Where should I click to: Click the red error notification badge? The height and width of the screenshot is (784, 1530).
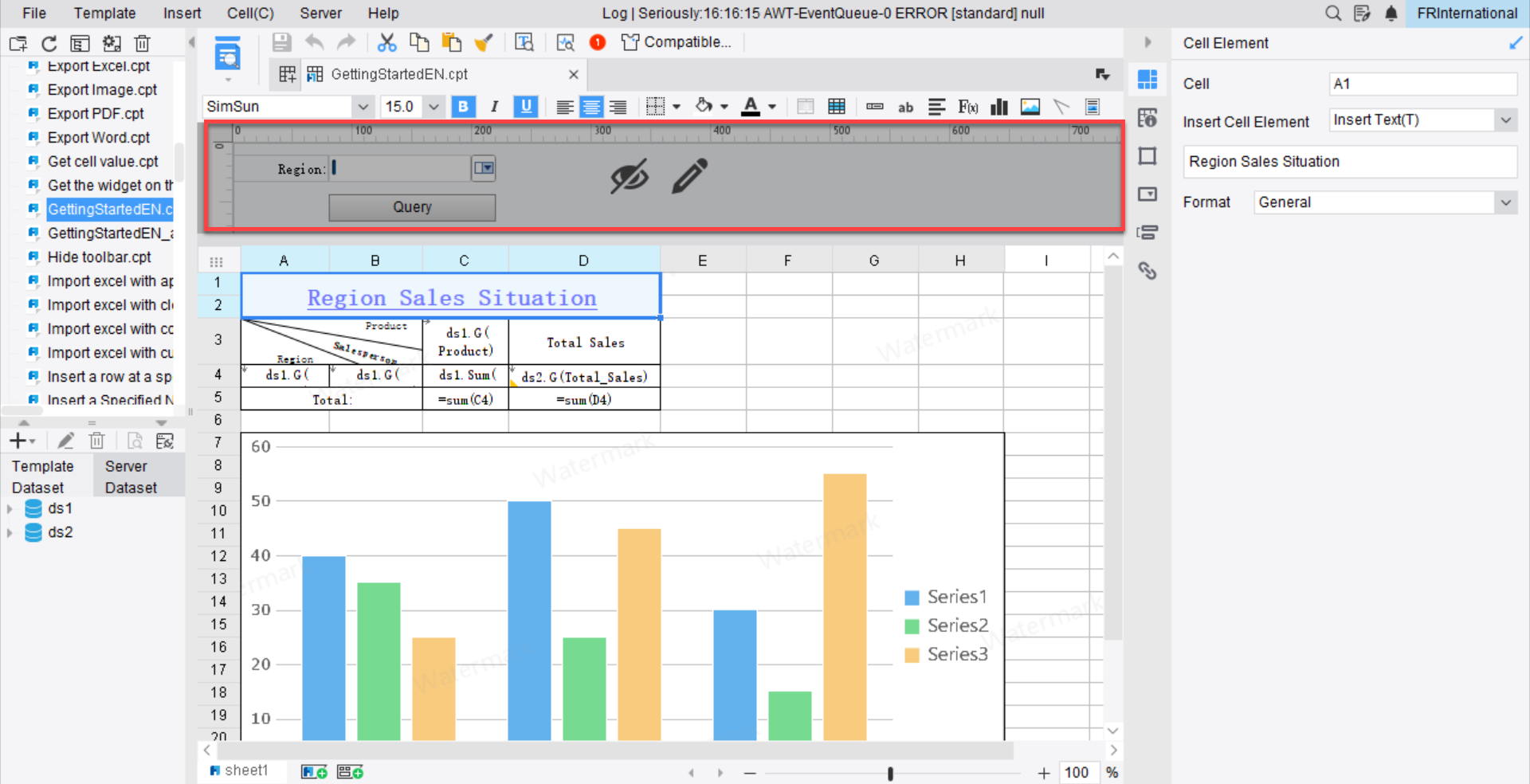(598, 42)
